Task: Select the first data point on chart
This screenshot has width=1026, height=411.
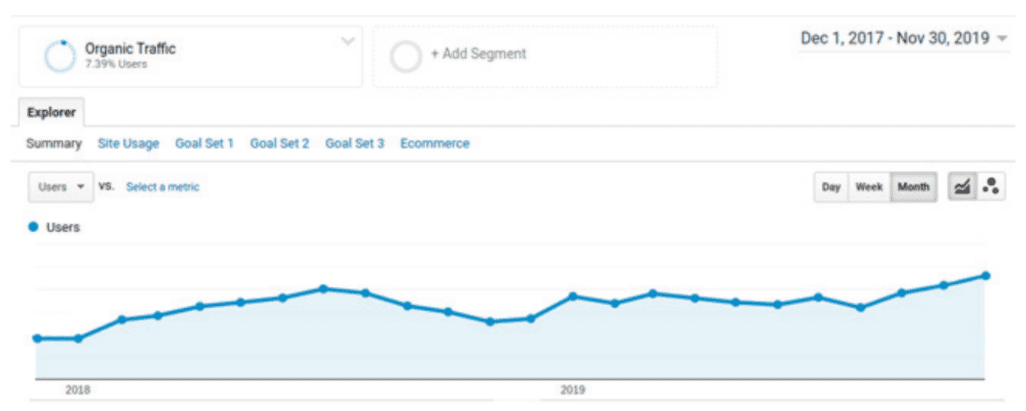Action: coord(37,338)
